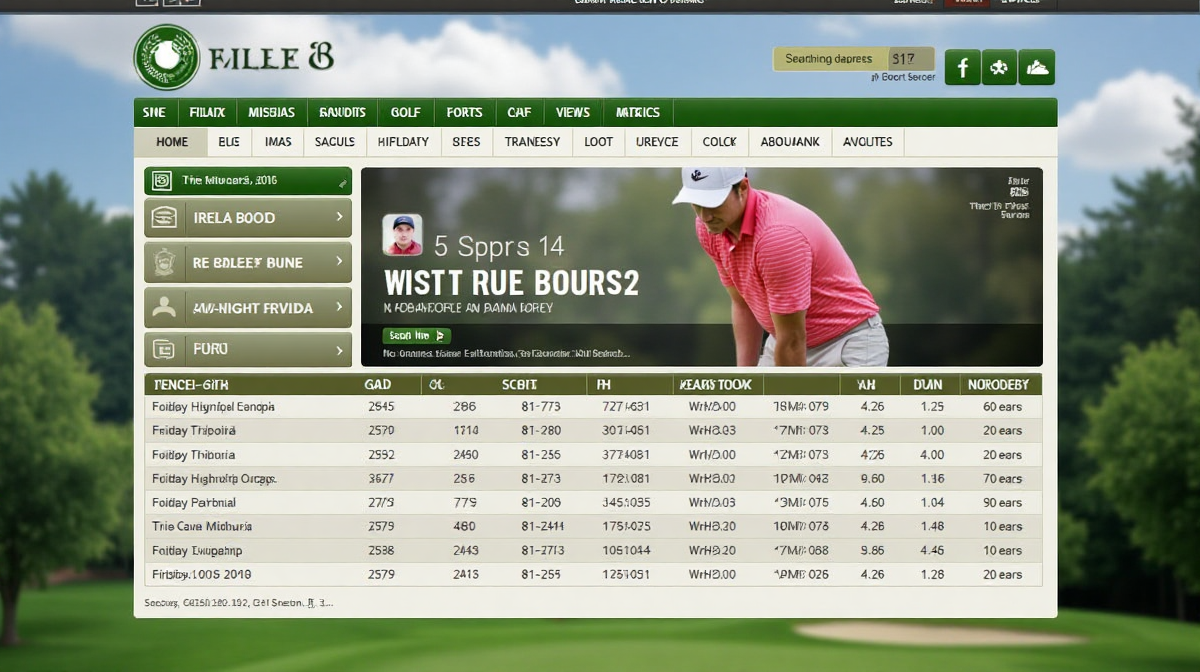This screenshot has width=1200, height=672.
Task: Choose the CAF menu item
Action: (x=519, y=112)
